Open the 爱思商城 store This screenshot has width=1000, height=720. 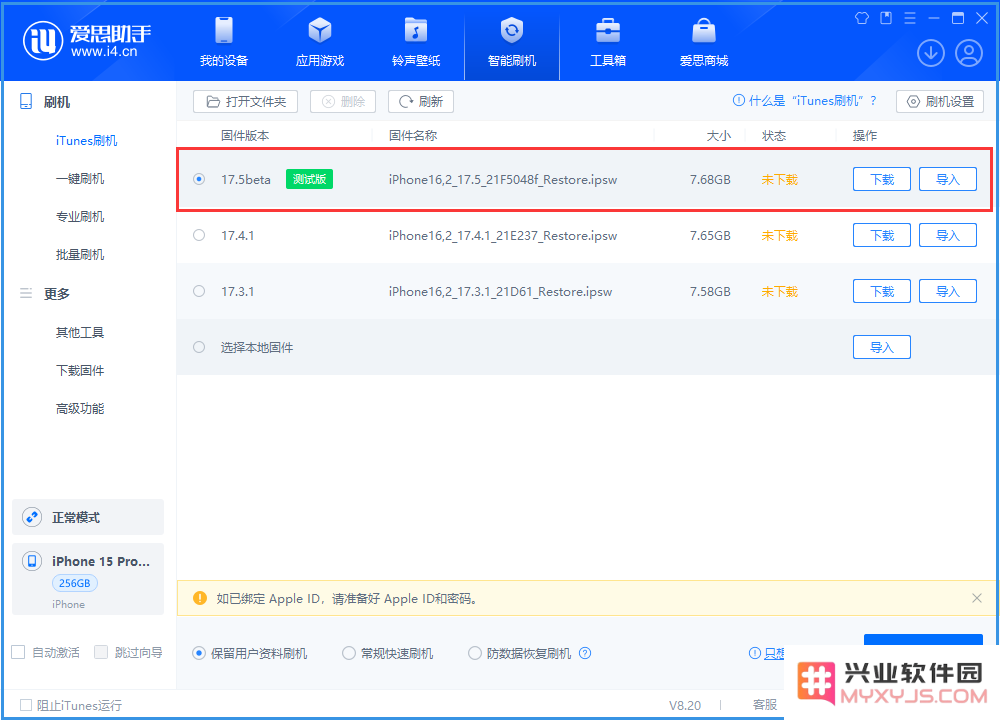pyautogui.click(x=703, y=42)
